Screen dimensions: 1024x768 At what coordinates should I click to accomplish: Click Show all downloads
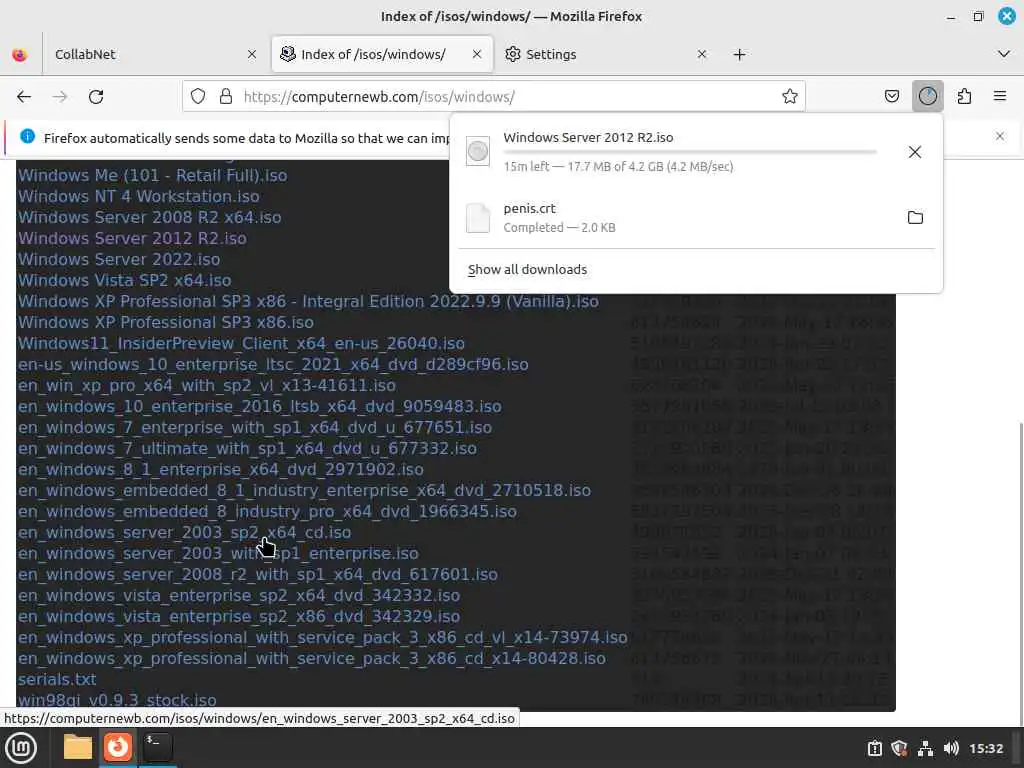pos(527,270)
